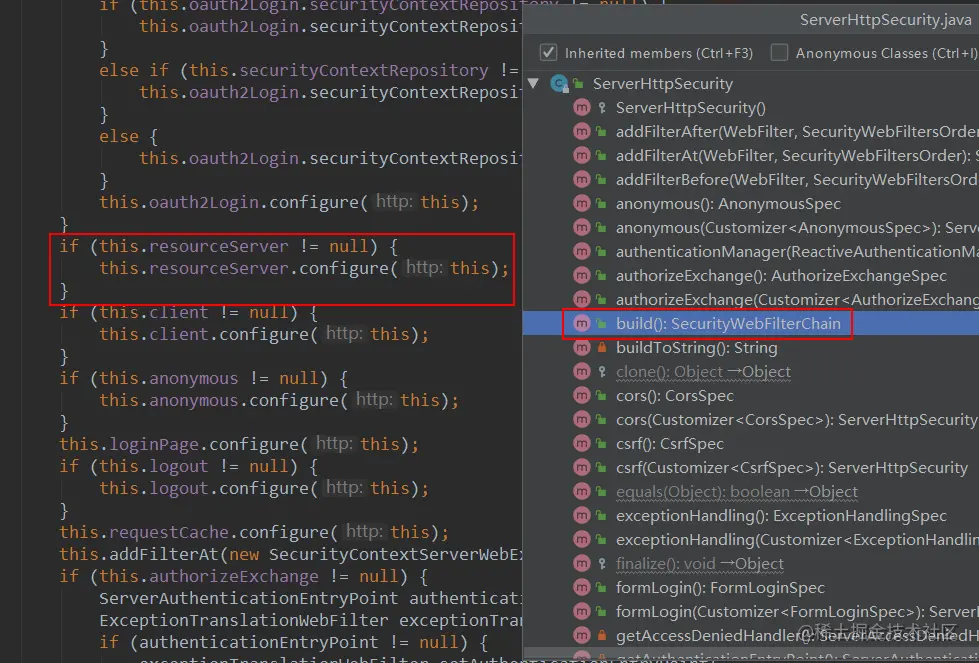Image resolution: width=979 pixels, height=663 pixels.
Task: Click this.anonymous.configure code line
Action: (x=279, y=400)
